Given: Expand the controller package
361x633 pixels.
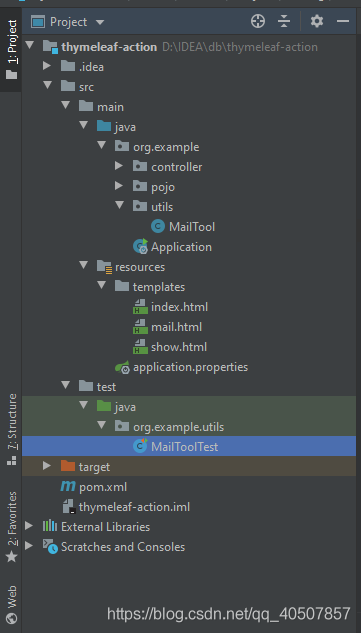Looking at the screenshot, I should tap(119, 166).
